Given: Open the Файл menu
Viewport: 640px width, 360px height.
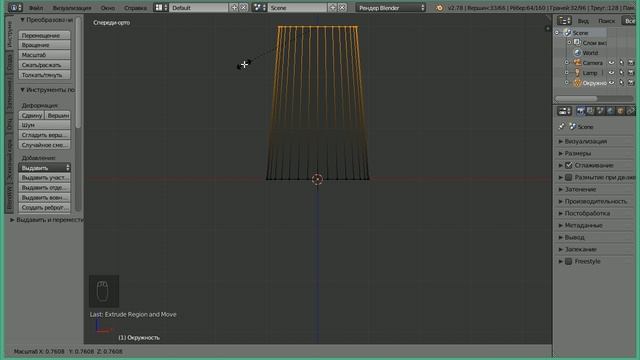Looking at the screenshot, I should pos(36,8).
